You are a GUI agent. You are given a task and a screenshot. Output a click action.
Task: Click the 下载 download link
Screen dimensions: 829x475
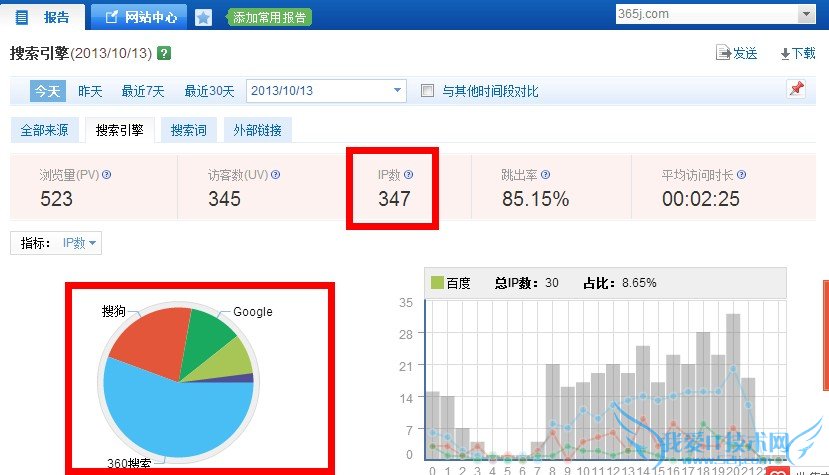(x=797, y=54)
